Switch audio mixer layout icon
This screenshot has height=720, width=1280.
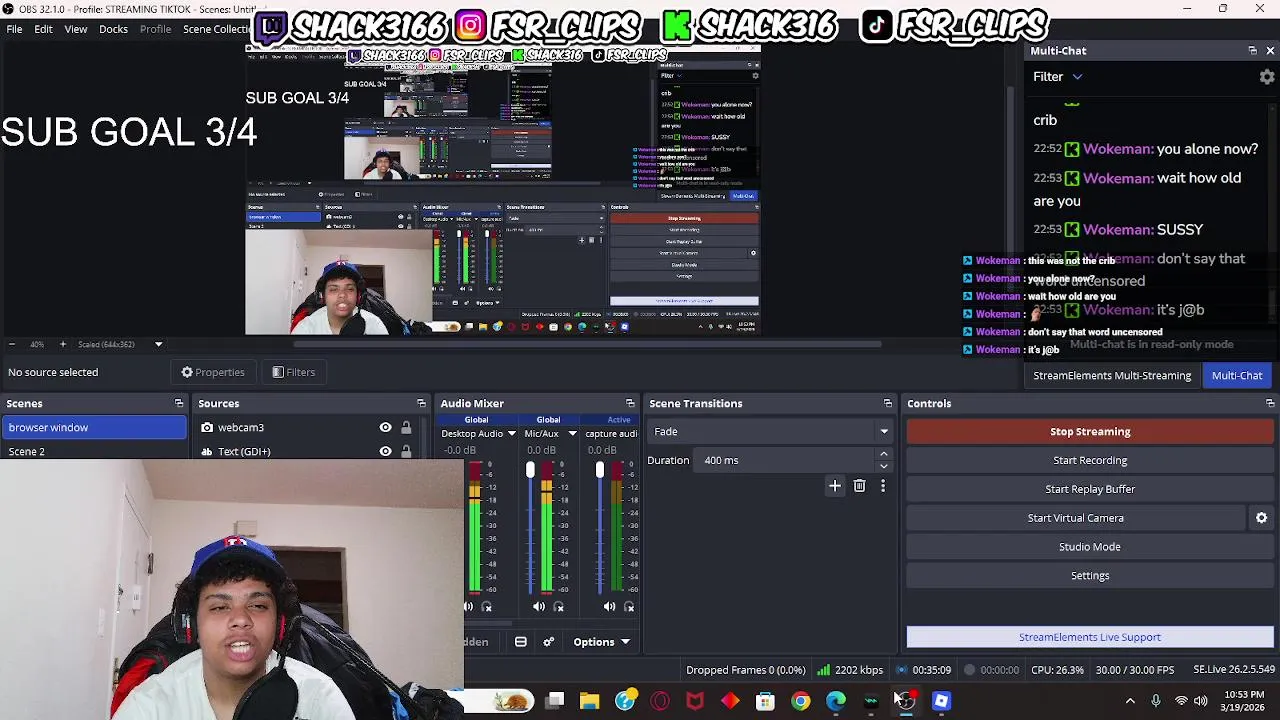tap(521, 642)
